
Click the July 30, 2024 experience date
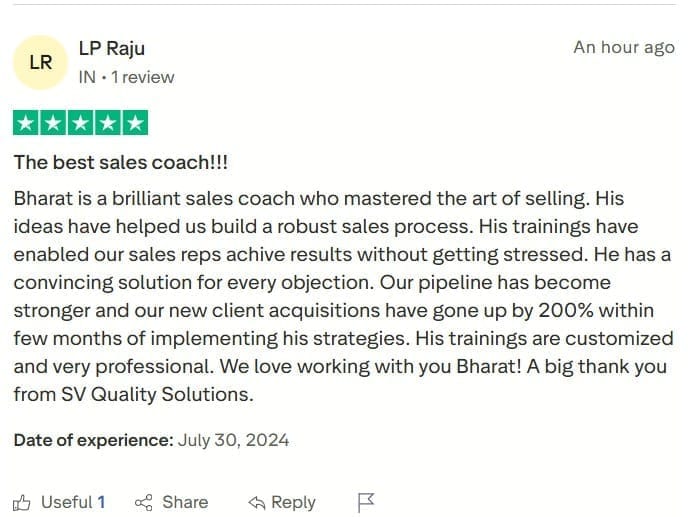(233, 440)
